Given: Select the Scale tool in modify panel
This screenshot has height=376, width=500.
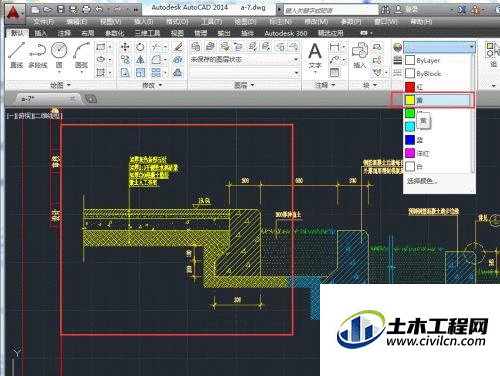Looking at the screenshot, I should (140, 72).
